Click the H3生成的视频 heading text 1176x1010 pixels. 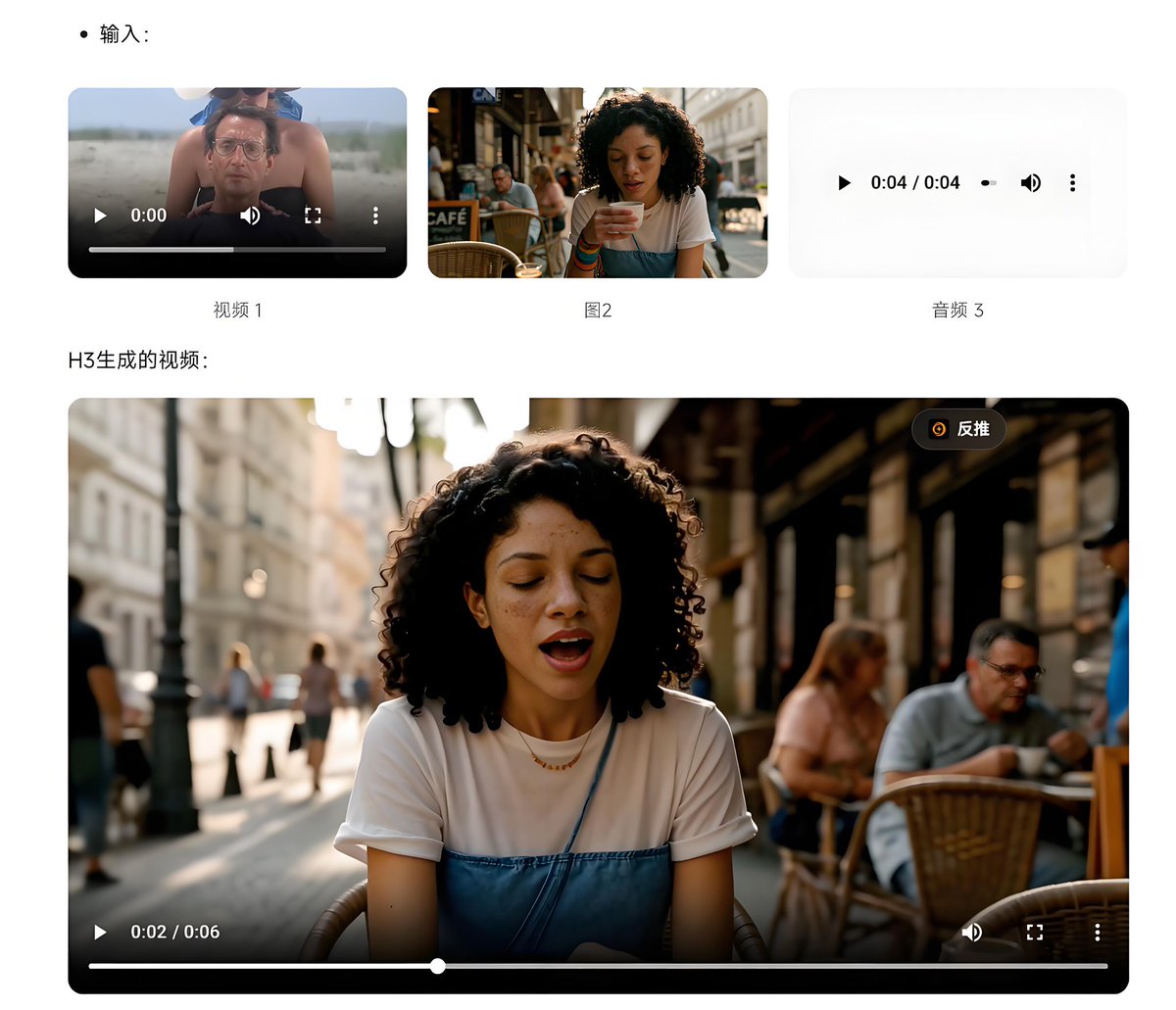138,361
